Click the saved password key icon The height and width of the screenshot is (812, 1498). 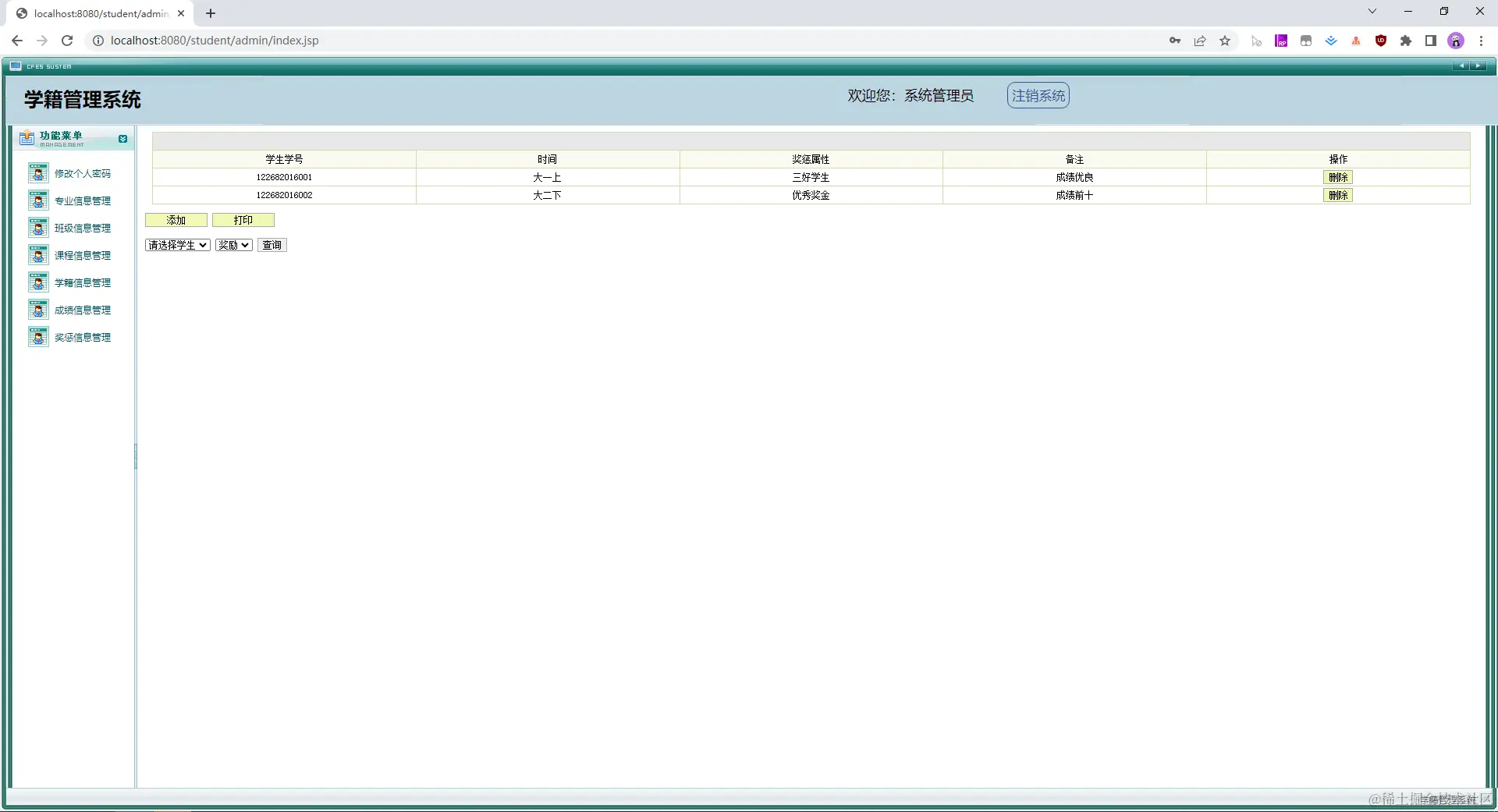click(1175, 41)
